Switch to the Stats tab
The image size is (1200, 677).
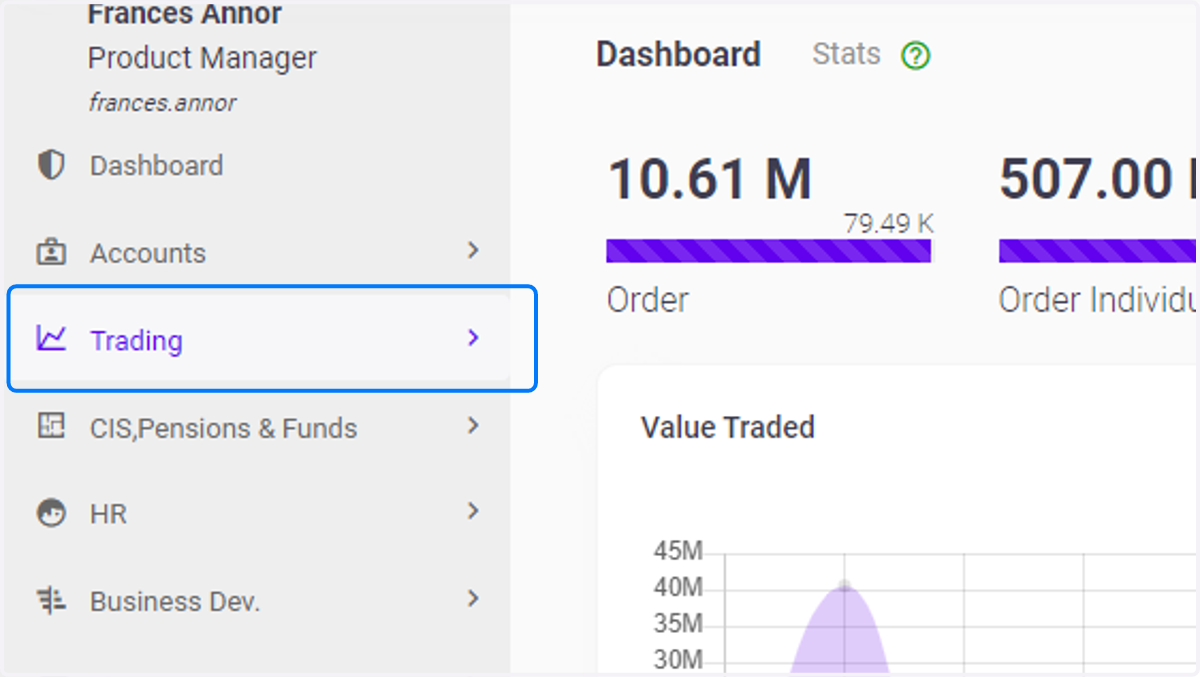coord(847,54)
